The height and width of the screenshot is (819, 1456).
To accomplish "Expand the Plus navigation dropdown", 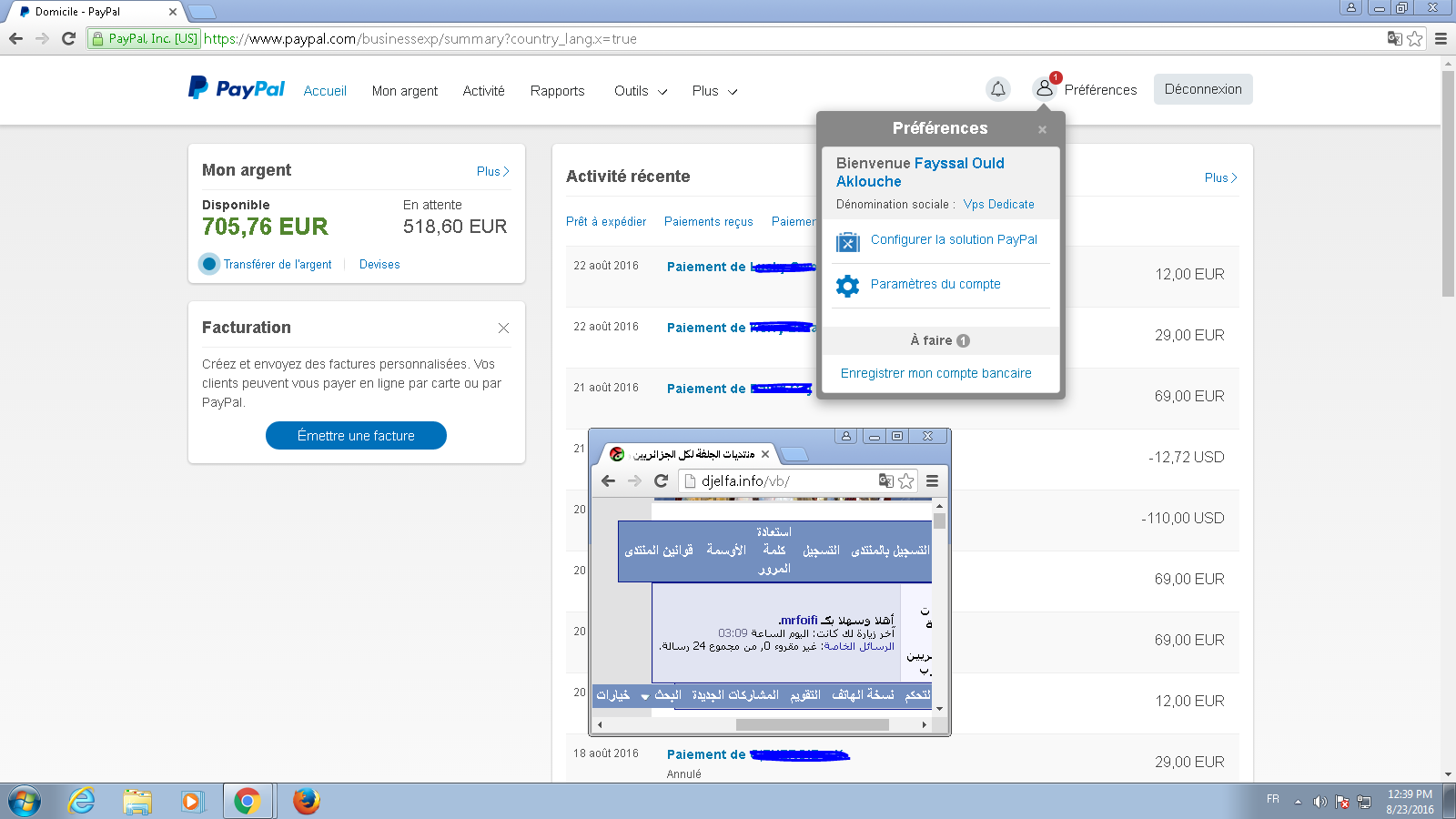I will pyautogui.click(x=714, y=91).
